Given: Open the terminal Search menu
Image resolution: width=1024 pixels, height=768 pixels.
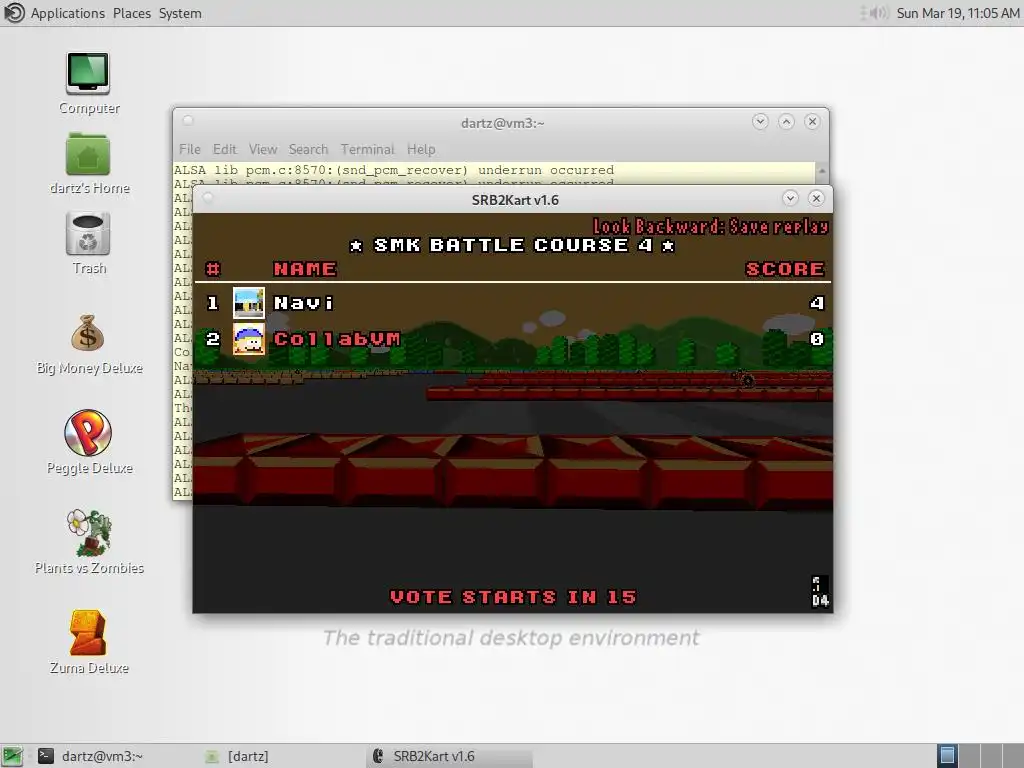Looking at the screenshot, I should tap(308, 150).
